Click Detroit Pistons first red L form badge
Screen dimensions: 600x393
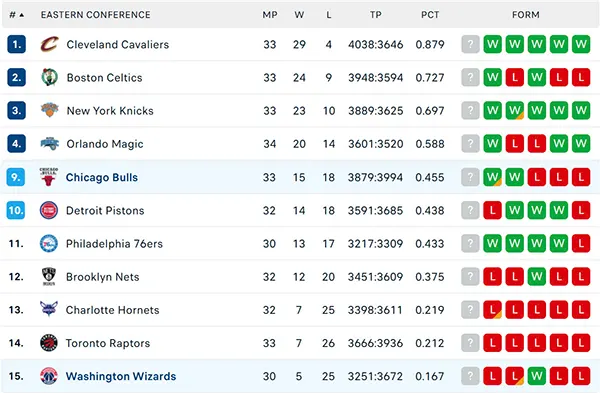pos(492,210)
